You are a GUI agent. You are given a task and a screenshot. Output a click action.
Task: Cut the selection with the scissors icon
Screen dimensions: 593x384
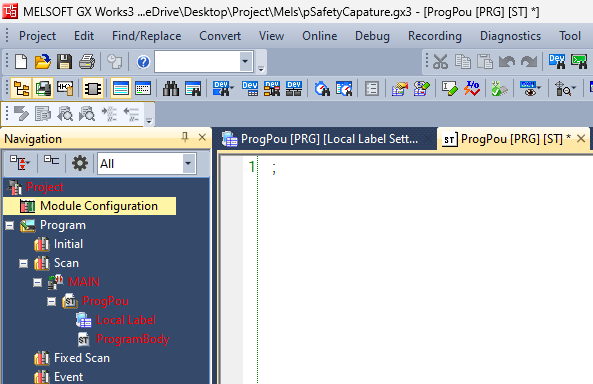[441, 61]
